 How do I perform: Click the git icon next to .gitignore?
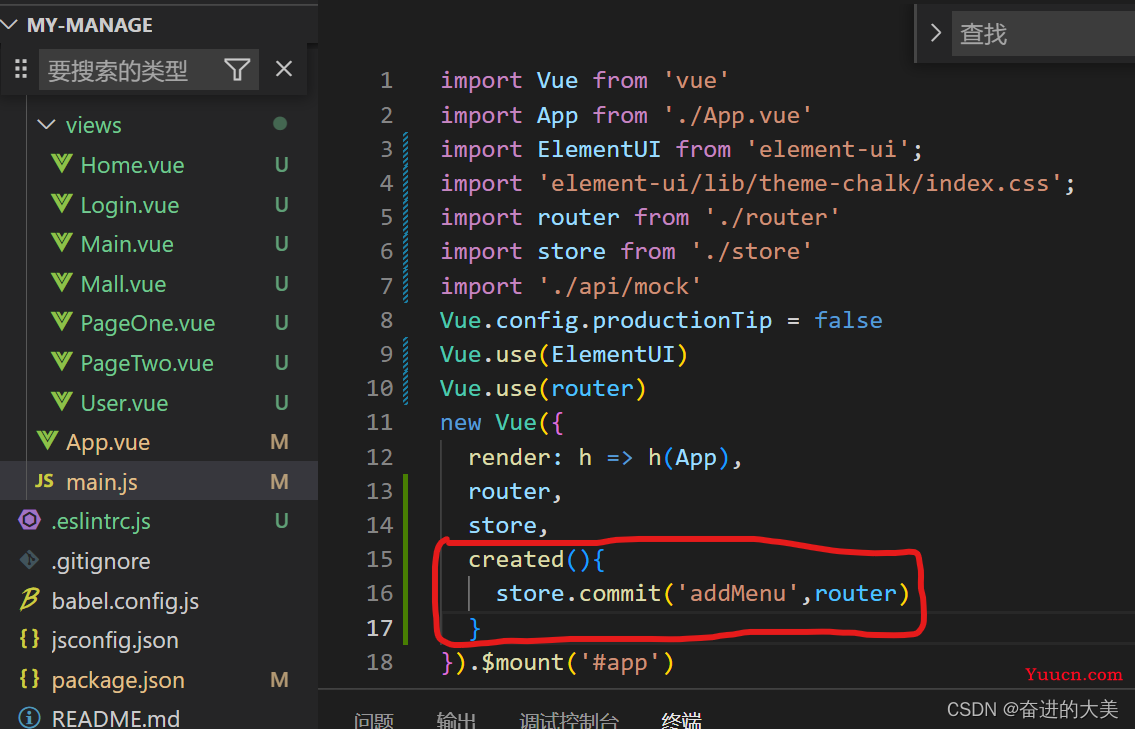[x=29, y=560]
